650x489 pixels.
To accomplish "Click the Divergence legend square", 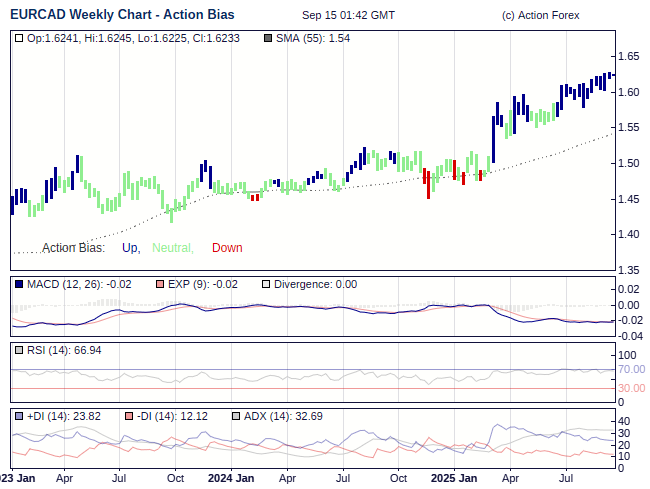I will tap(265, 285).
